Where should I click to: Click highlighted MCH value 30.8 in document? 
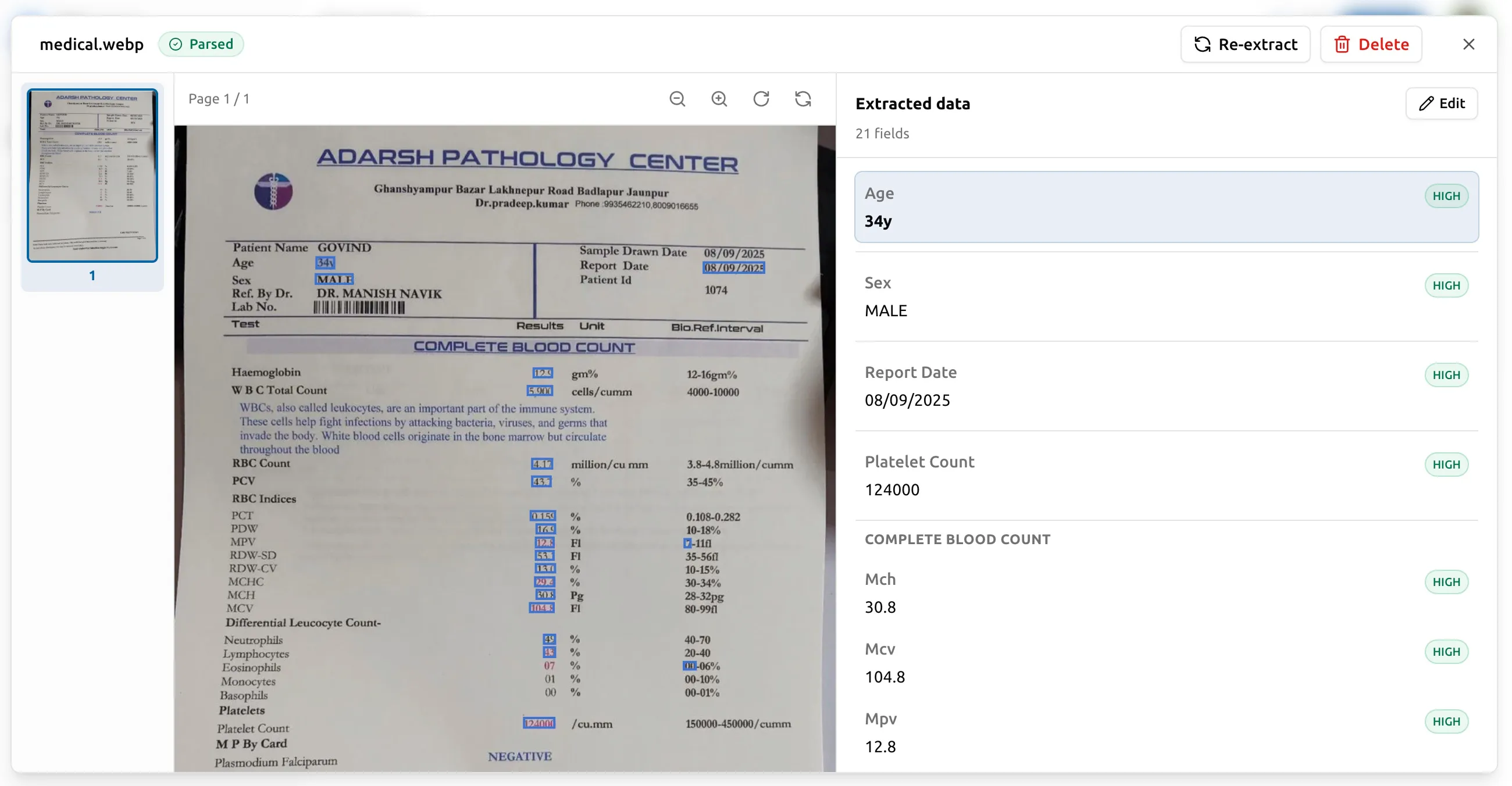click(x=545, y=595)
